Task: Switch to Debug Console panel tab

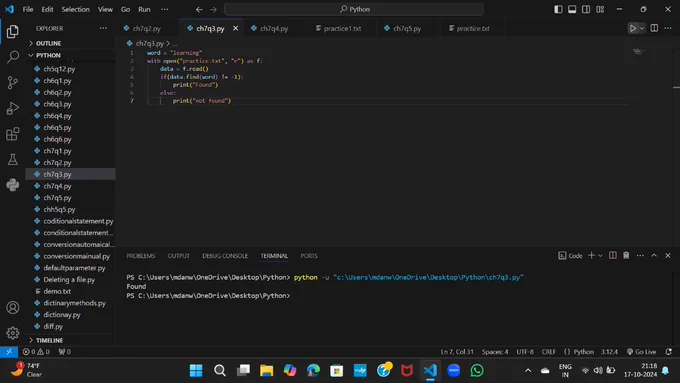Action: click(x=225, y=256)
